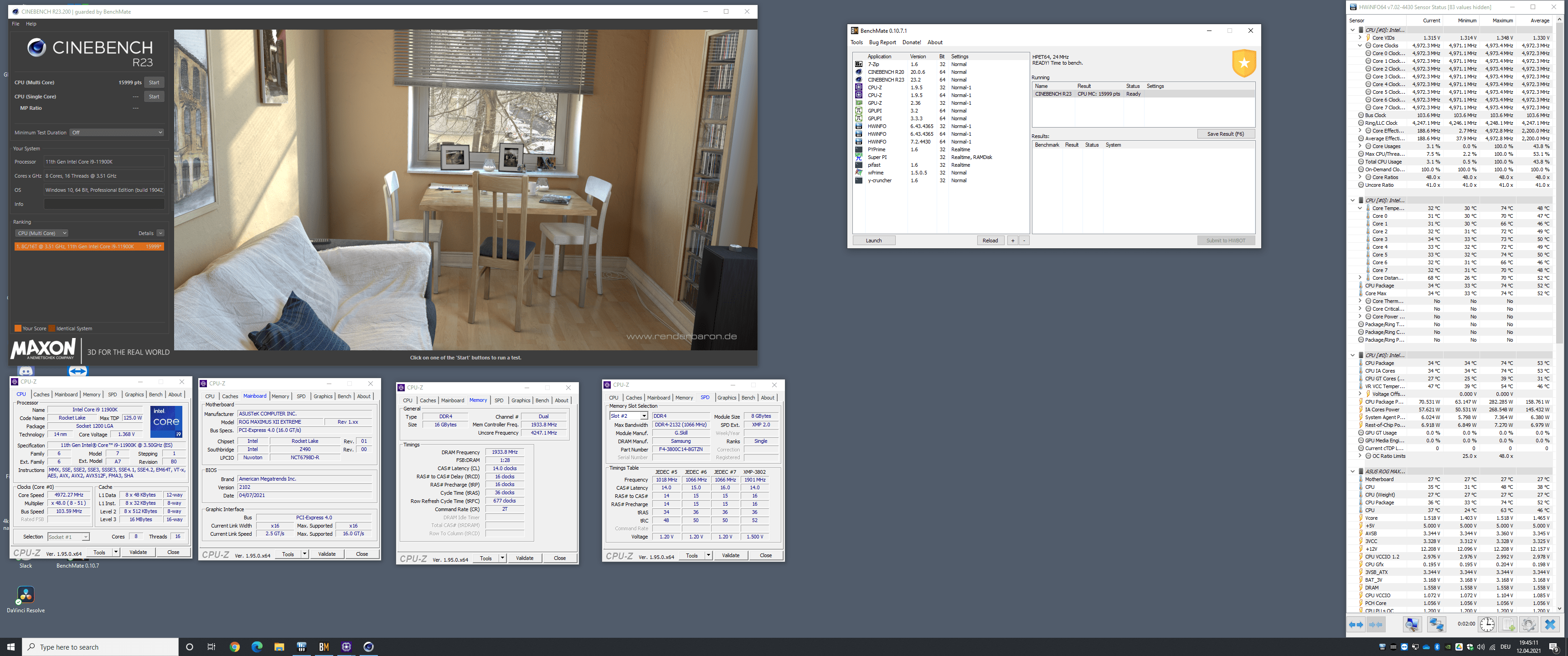Open Windows notification center

[x=1554, y=647]
